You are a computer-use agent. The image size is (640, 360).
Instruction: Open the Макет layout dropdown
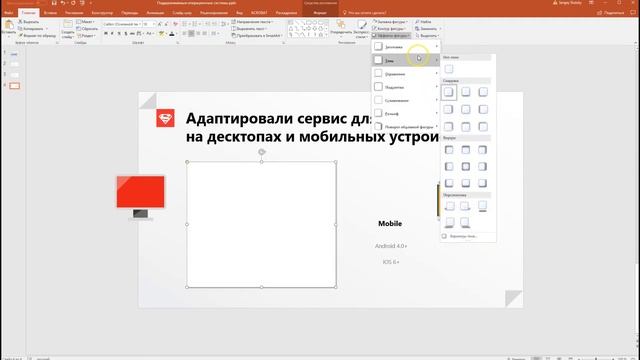tap(85, 22)
